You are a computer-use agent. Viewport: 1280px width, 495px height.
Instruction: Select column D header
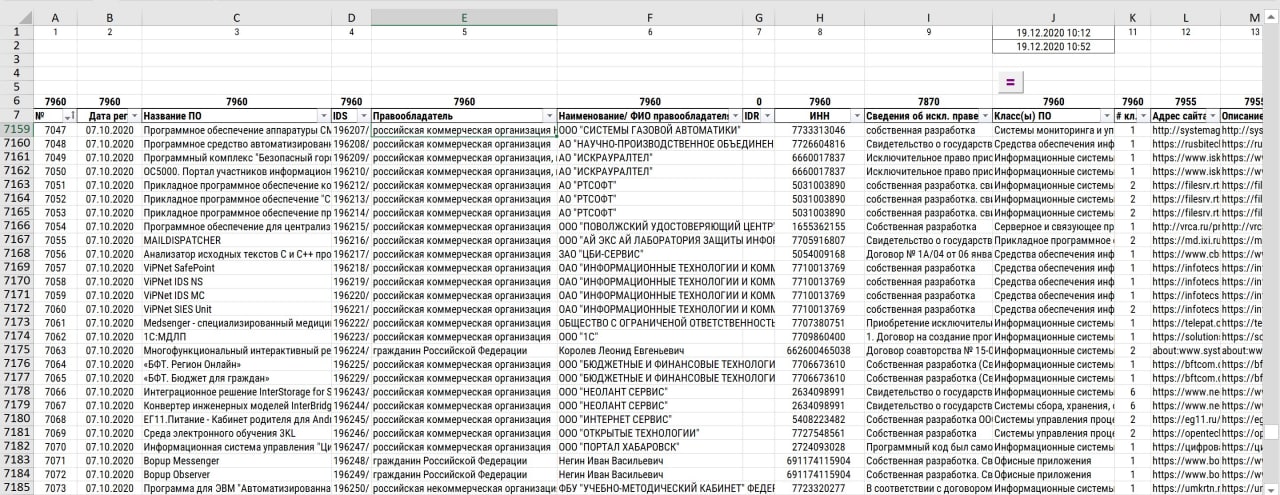coord(351,18)
